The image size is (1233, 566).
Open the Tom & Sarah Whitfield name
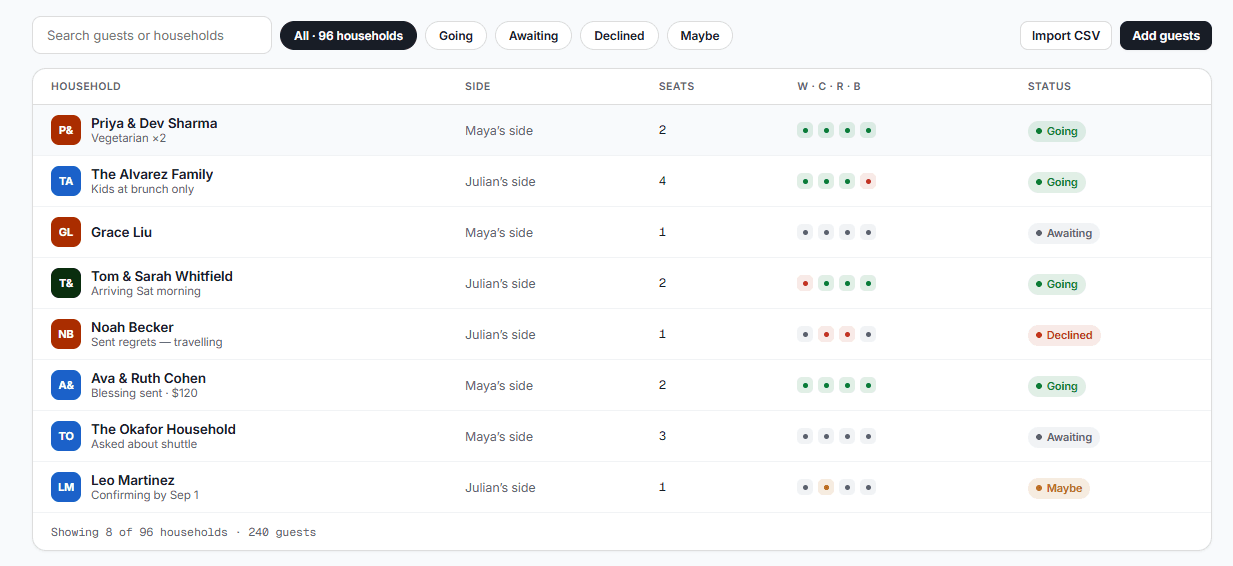click(162, 276)
